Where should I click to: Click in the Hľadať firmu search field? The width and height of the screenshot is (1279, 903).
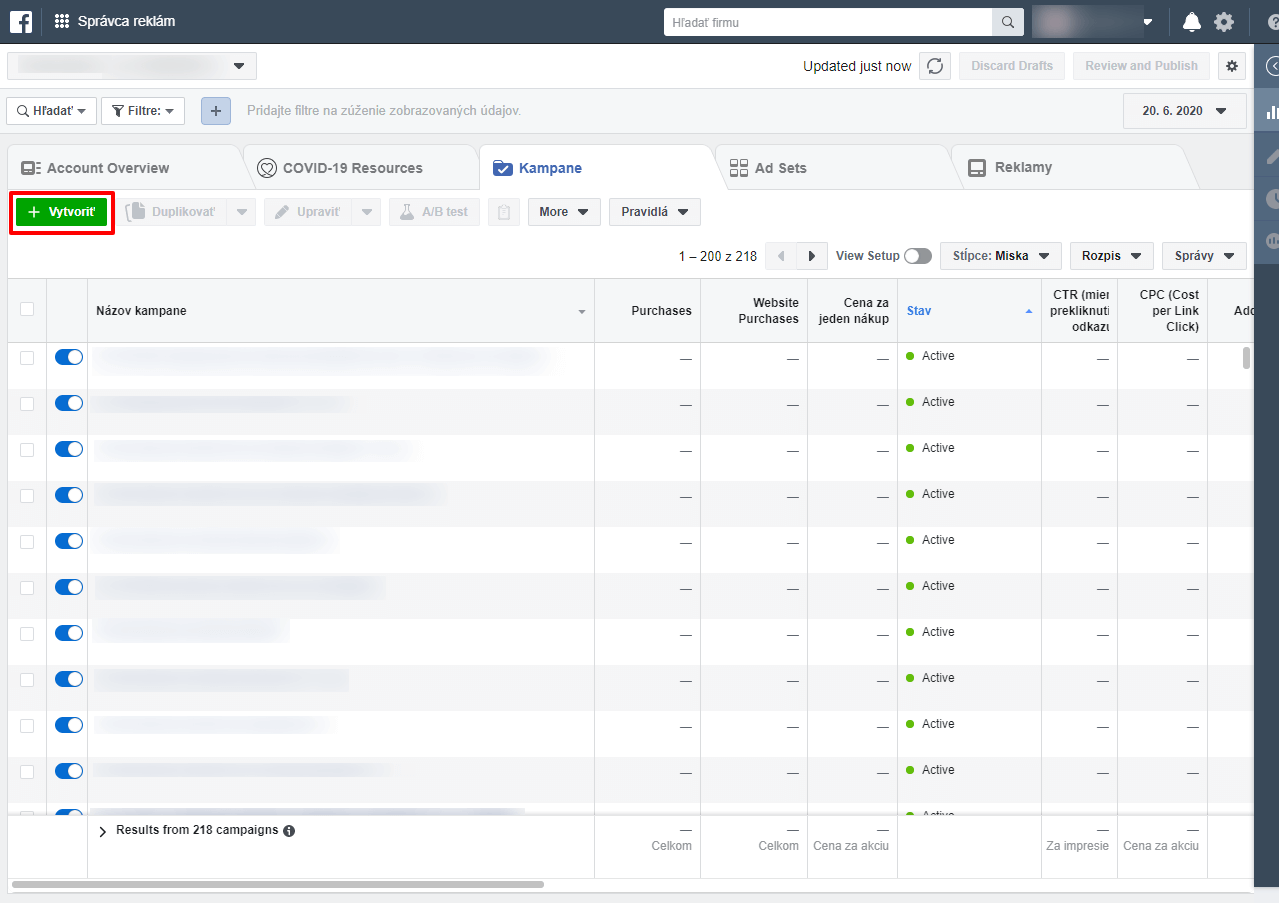tap(828, 22)
